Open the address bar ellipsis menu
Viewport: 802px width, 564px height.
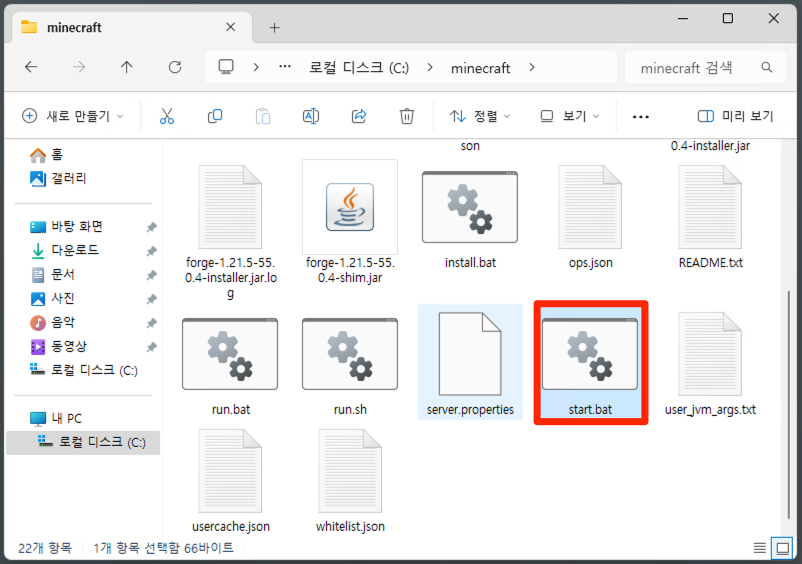pos(285,67)
